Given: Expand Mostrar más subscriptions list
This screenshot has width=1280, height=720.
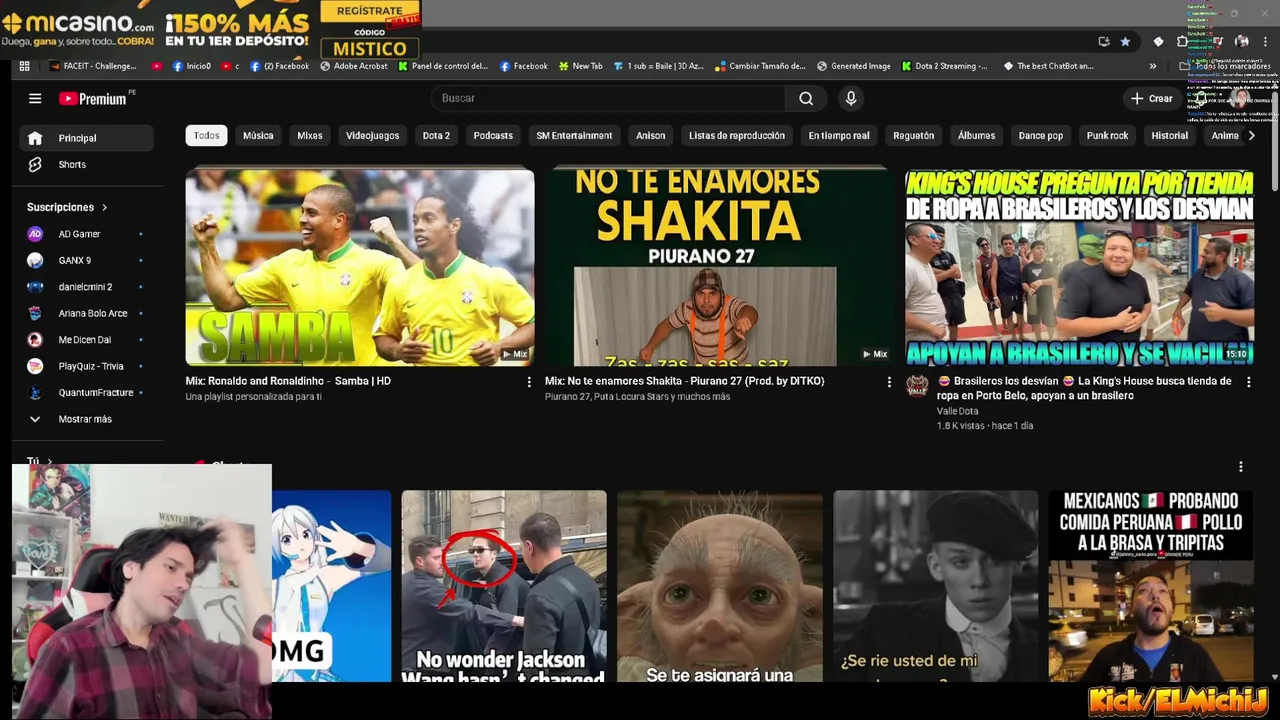Looking at the screenshot, I should (86, 419).
